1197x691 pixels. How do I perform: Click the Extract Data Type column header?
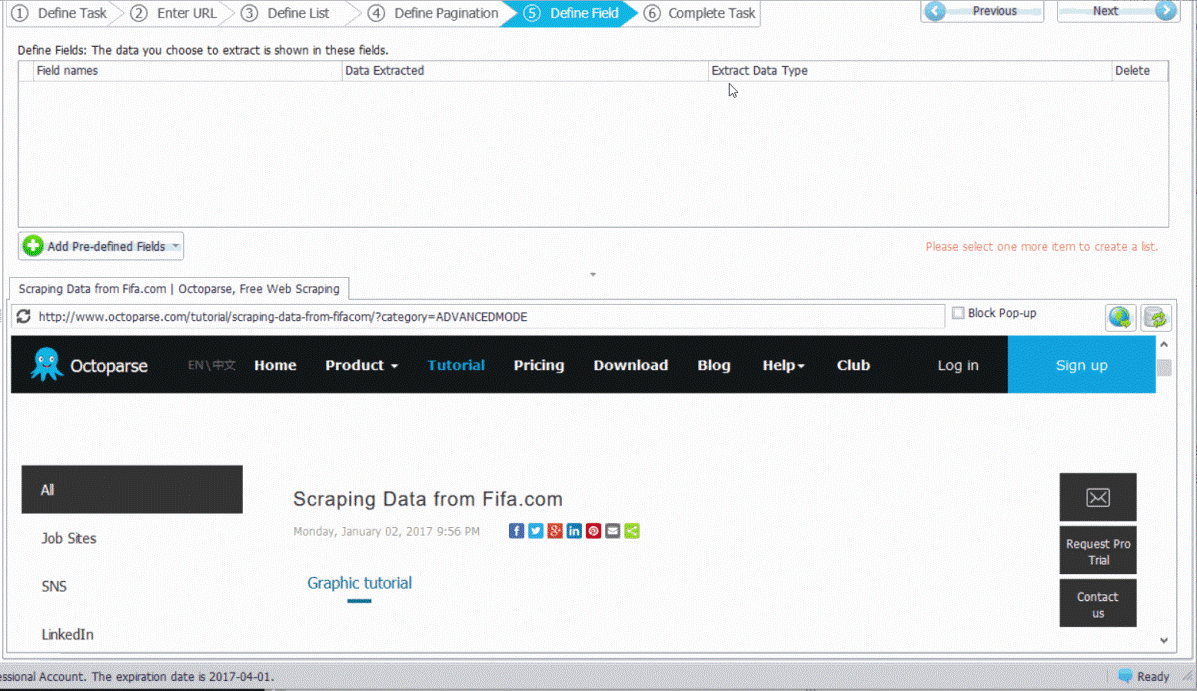(910, 70)
